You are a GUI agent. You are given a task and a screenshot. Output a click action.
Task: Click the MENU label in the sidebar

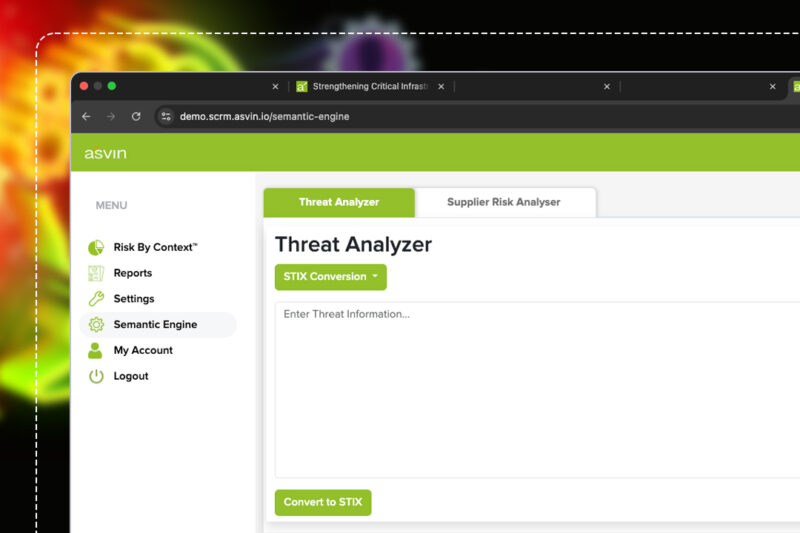[111, 206]
